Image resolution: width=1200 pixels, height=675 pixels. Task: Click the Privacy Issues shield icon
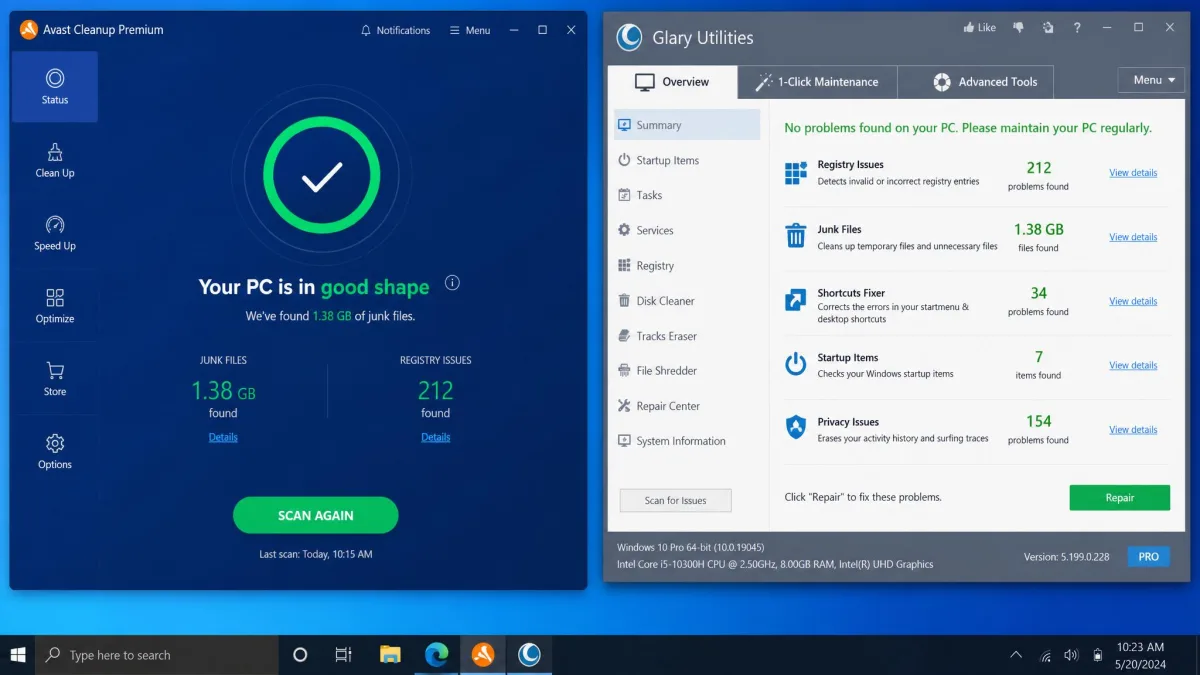point(796,428)
